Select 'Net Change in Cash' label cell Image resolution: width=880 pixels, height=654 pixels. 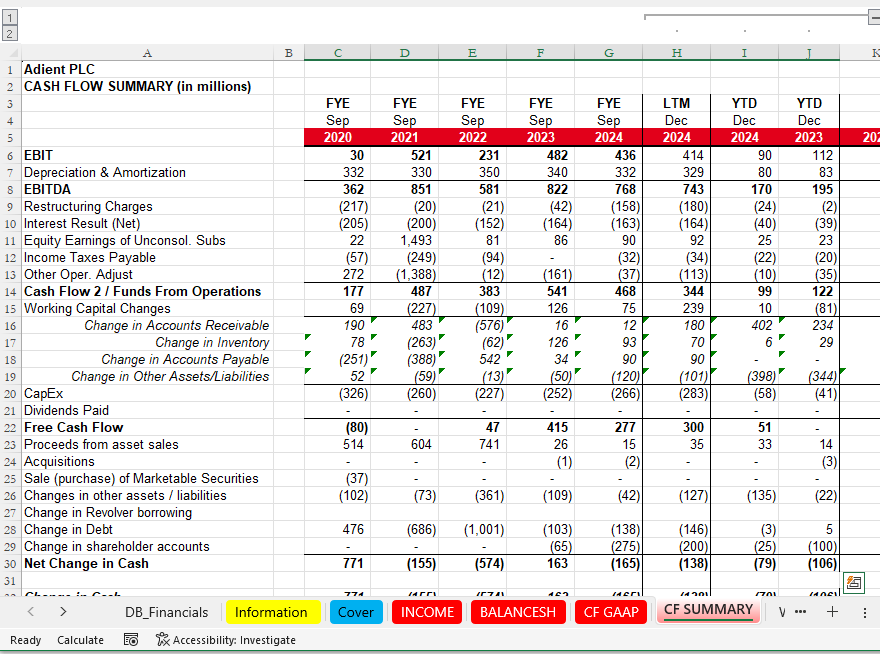tap(148, 564)
